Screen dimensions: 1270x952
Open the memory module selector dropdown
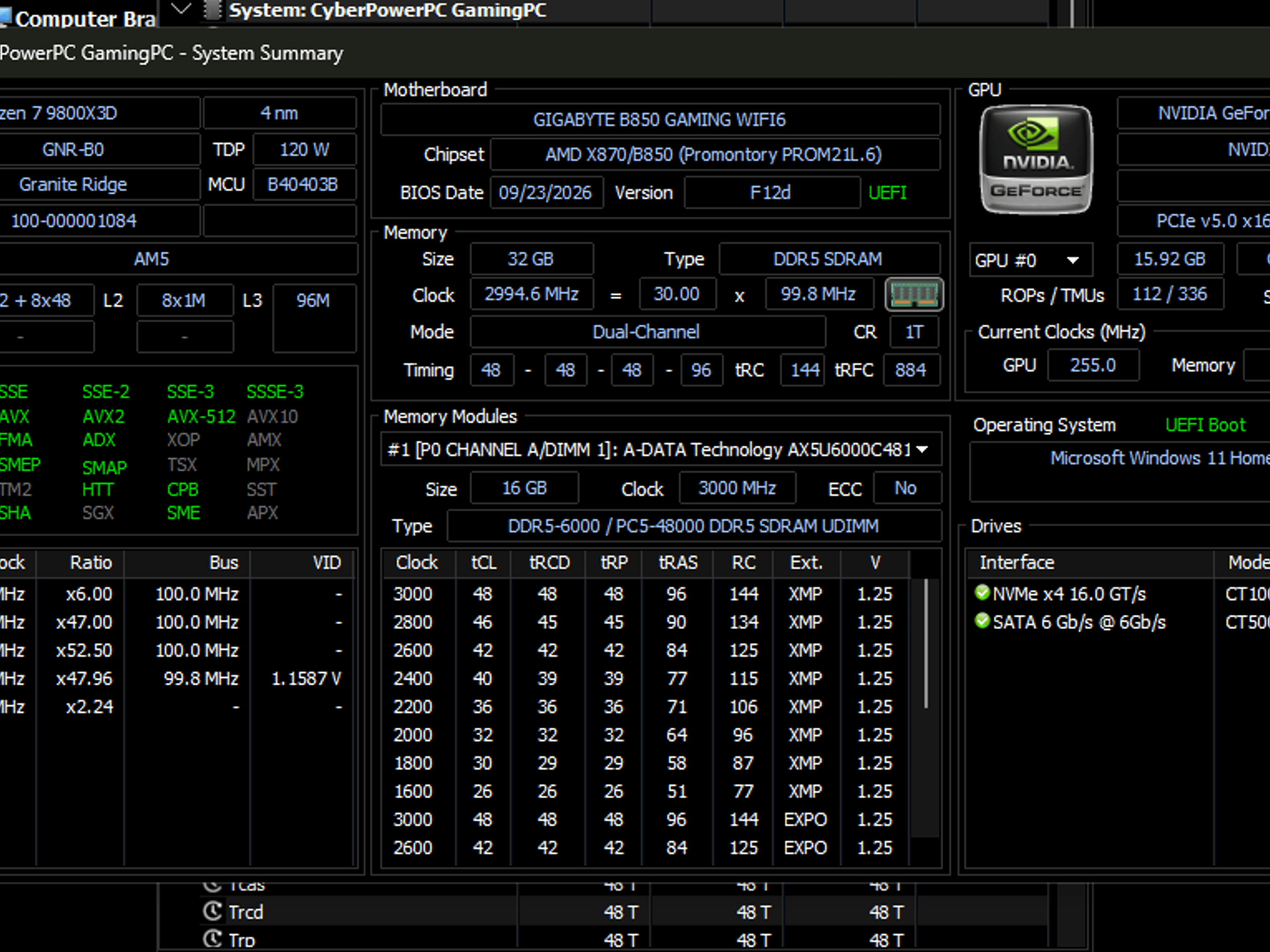(x=661, y=449)
